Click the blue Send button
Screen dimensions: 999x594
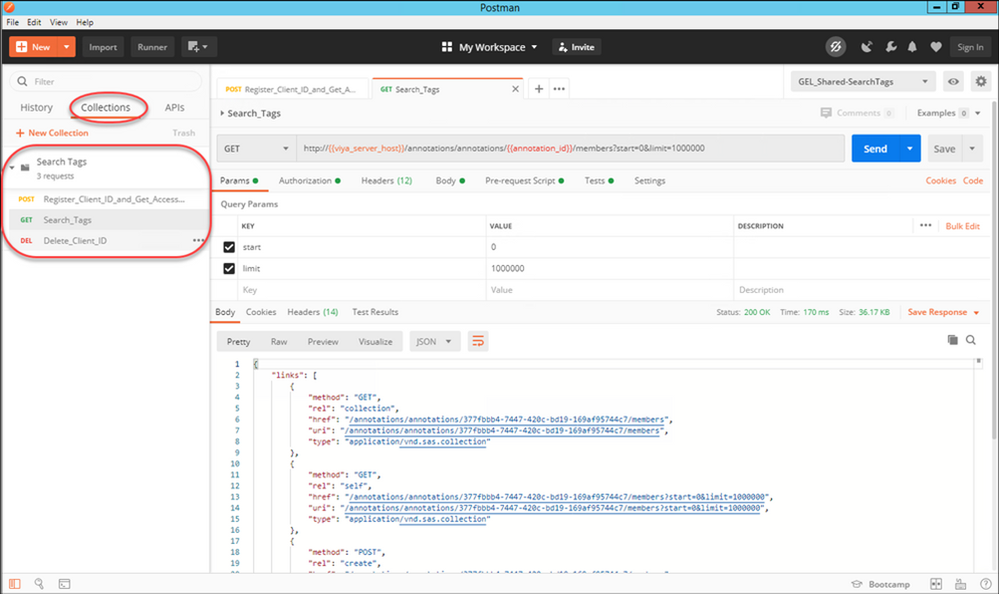point(875,148)
